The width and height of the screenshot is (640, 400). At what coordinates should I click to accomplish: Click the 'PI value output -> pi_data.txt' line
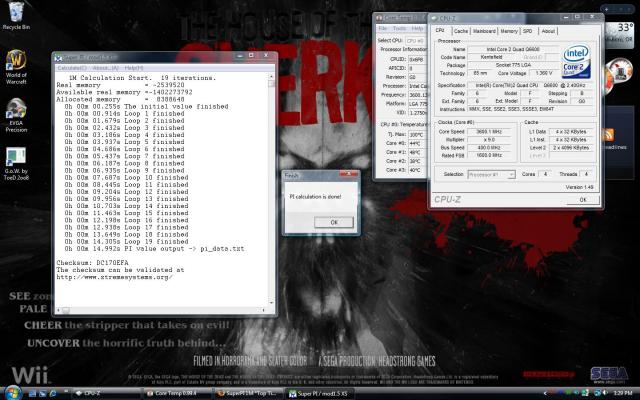point(154,249)
